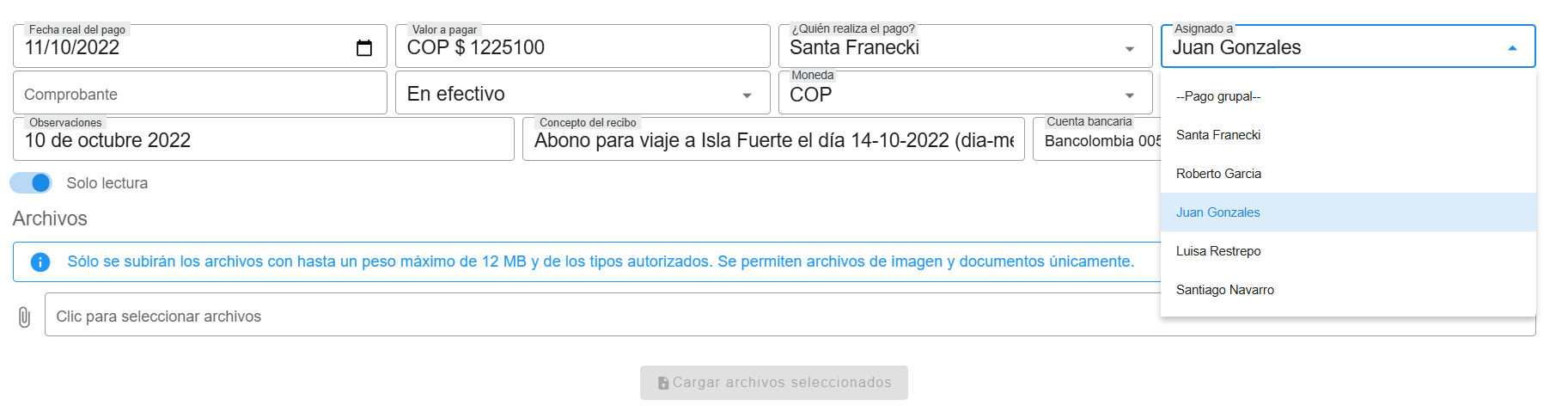
Task: Click the blue info icon in Archivos
Action: click(x=40, y=261)
